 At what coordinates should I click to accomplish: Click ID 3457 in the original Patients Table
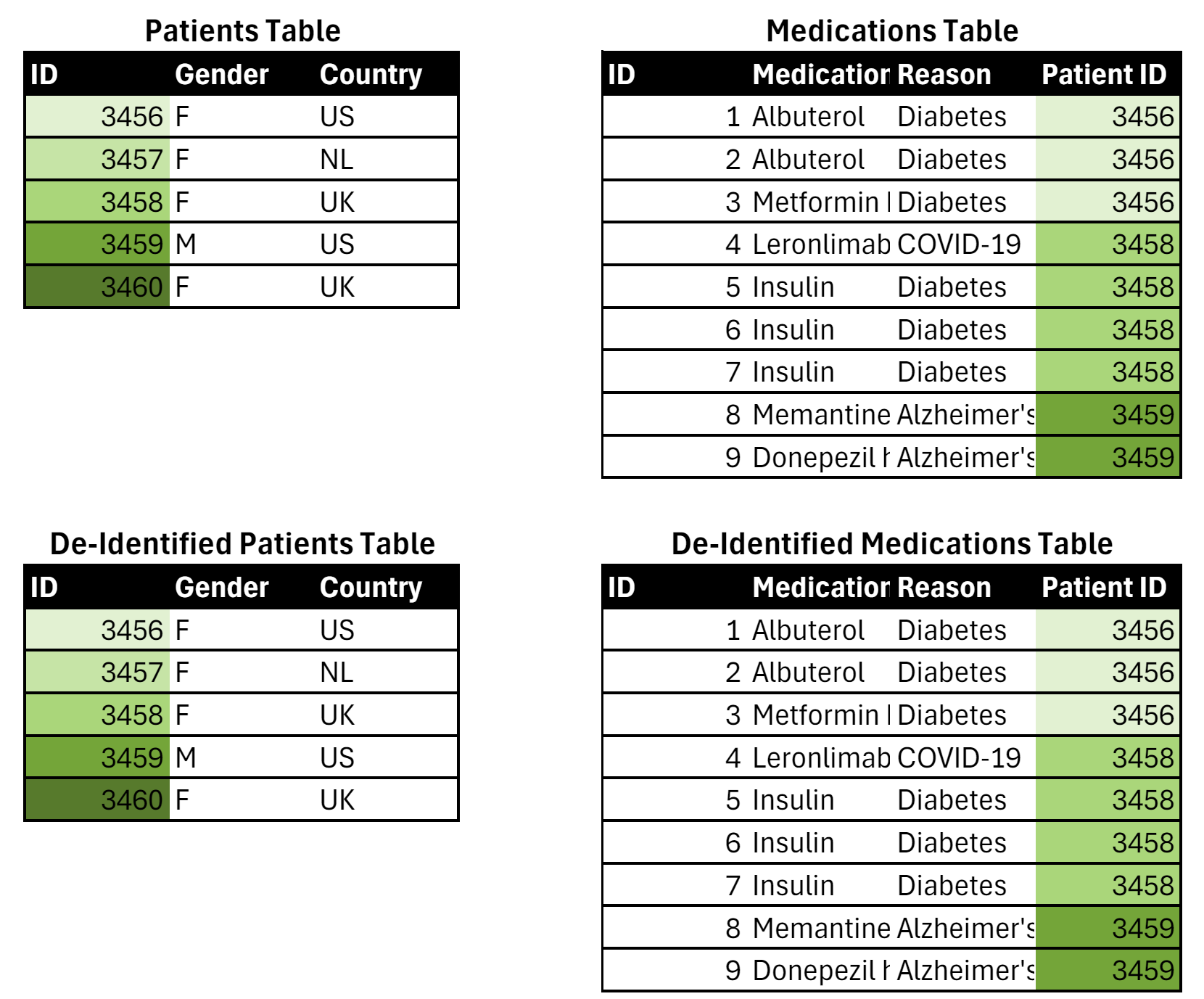click(98, 160)
